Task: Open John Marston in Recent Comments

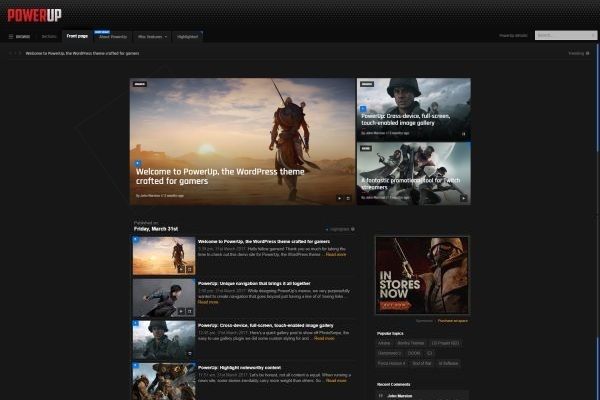Action: tap(399, 396)
